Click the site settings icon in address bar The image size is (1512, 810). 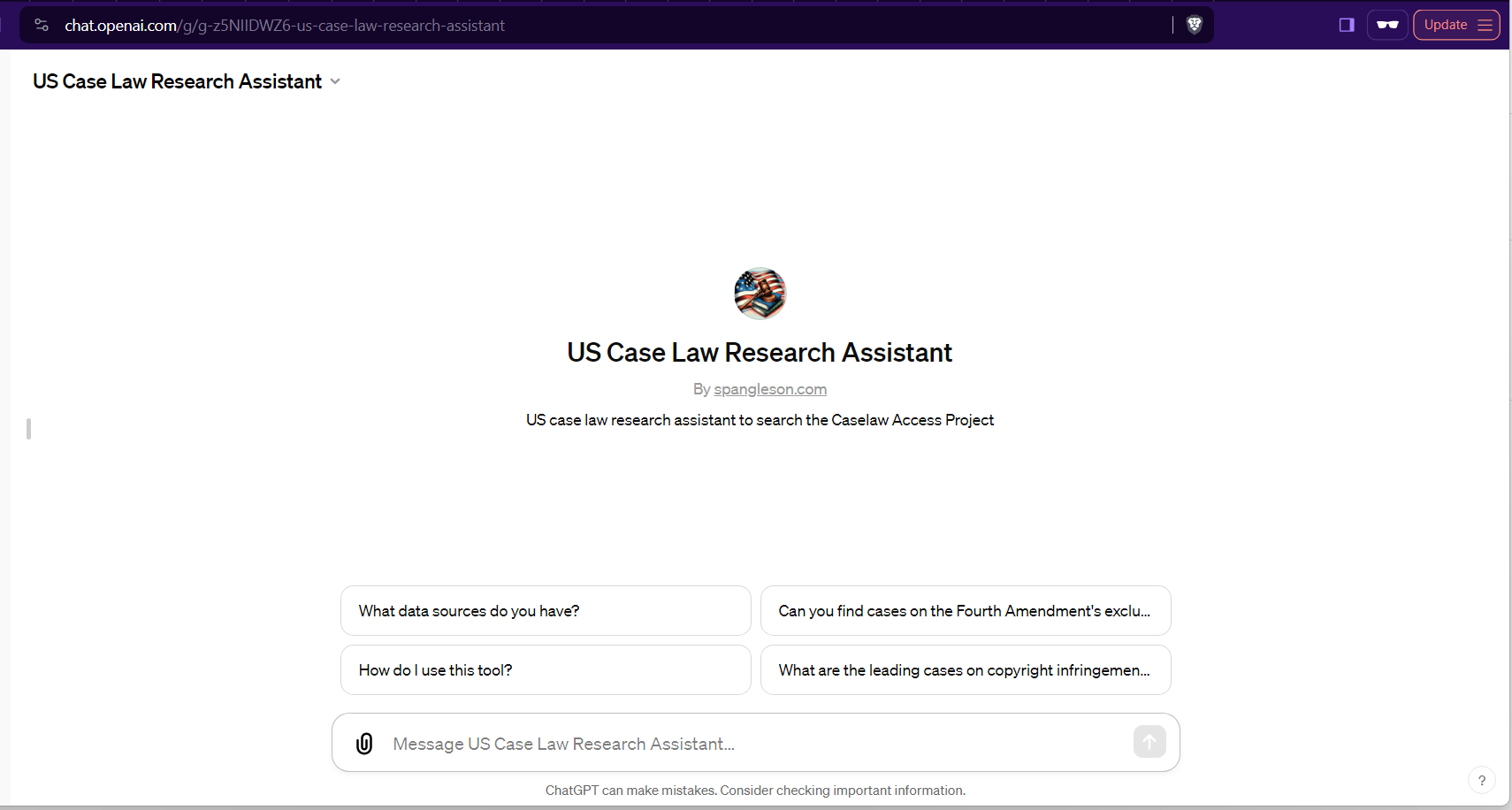[42, 25]
